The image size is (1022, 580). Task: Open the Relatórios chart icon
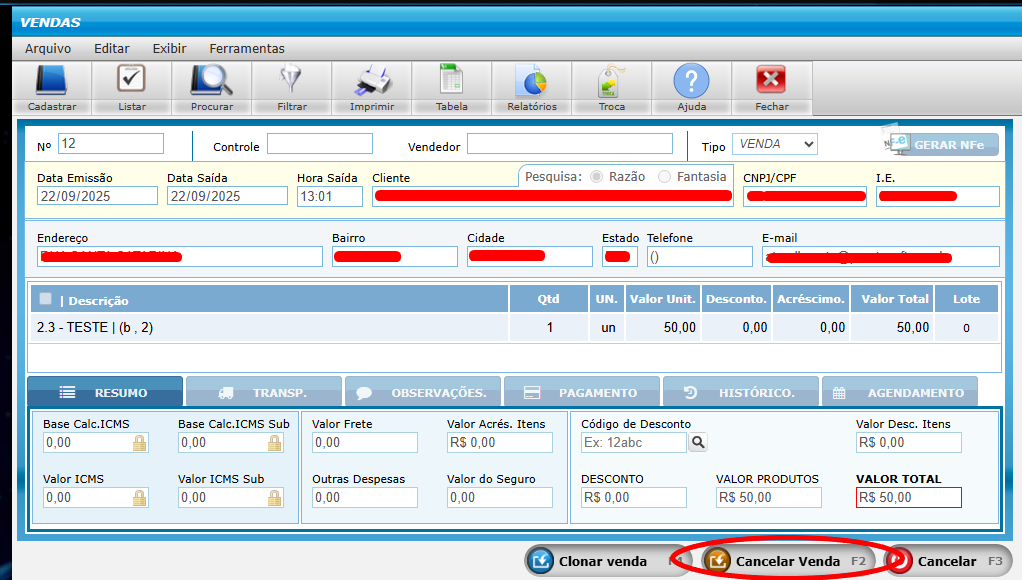coord(531,81)
